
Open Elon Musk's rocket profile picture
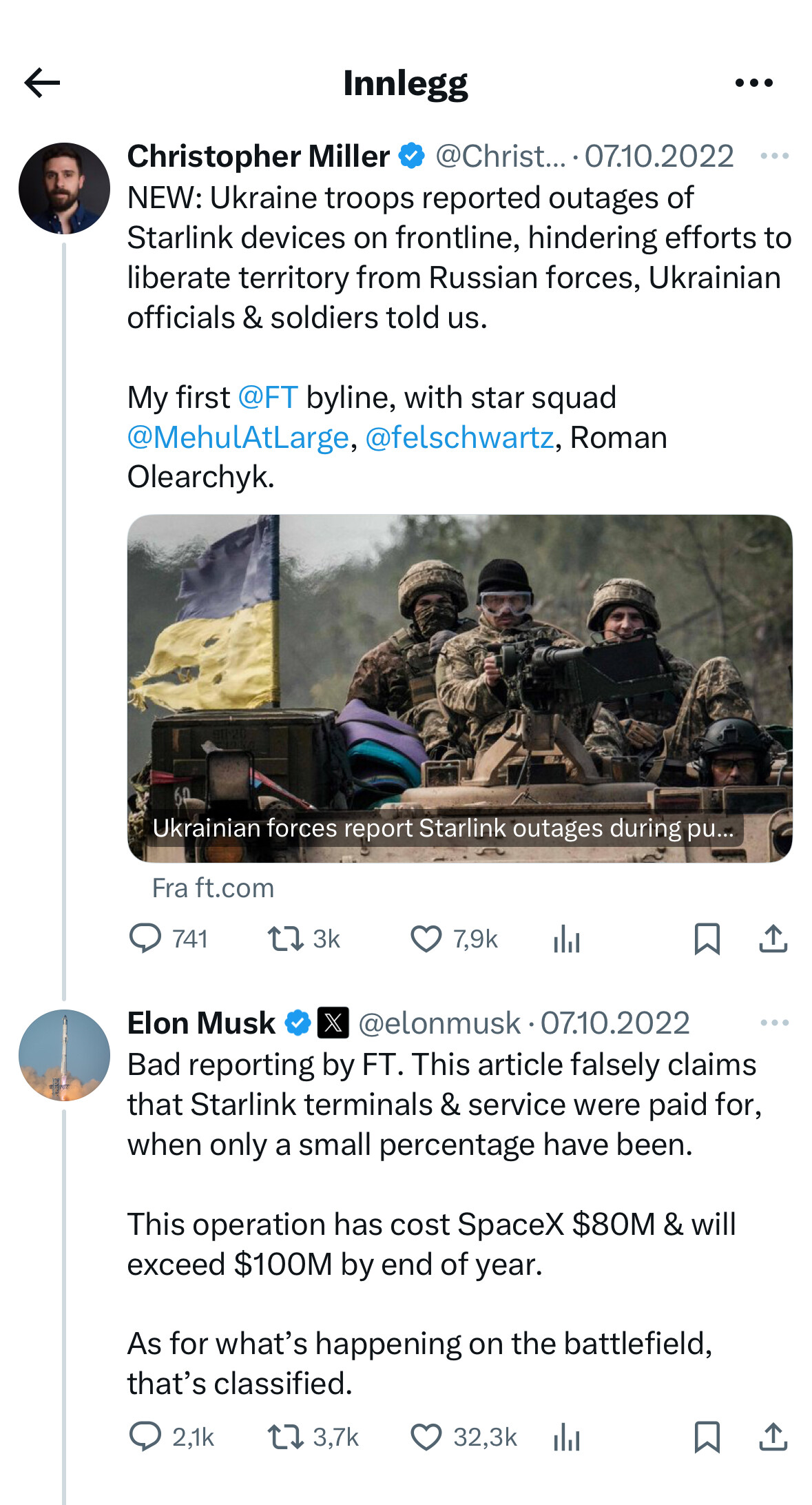tap(64, 1055)
